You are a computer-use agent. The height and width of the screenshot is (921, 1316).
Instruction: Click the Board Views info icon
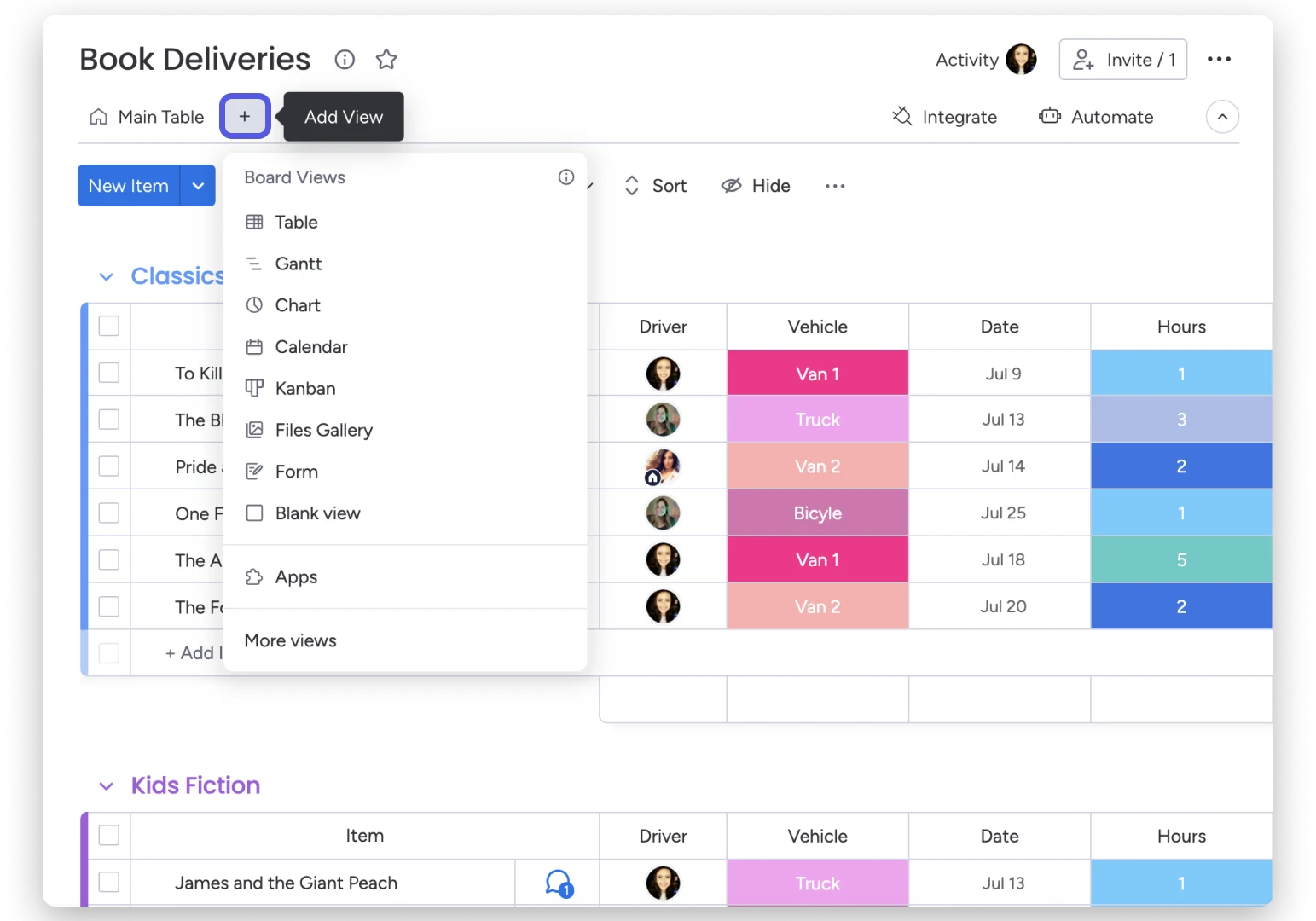(x=566, y=177)
